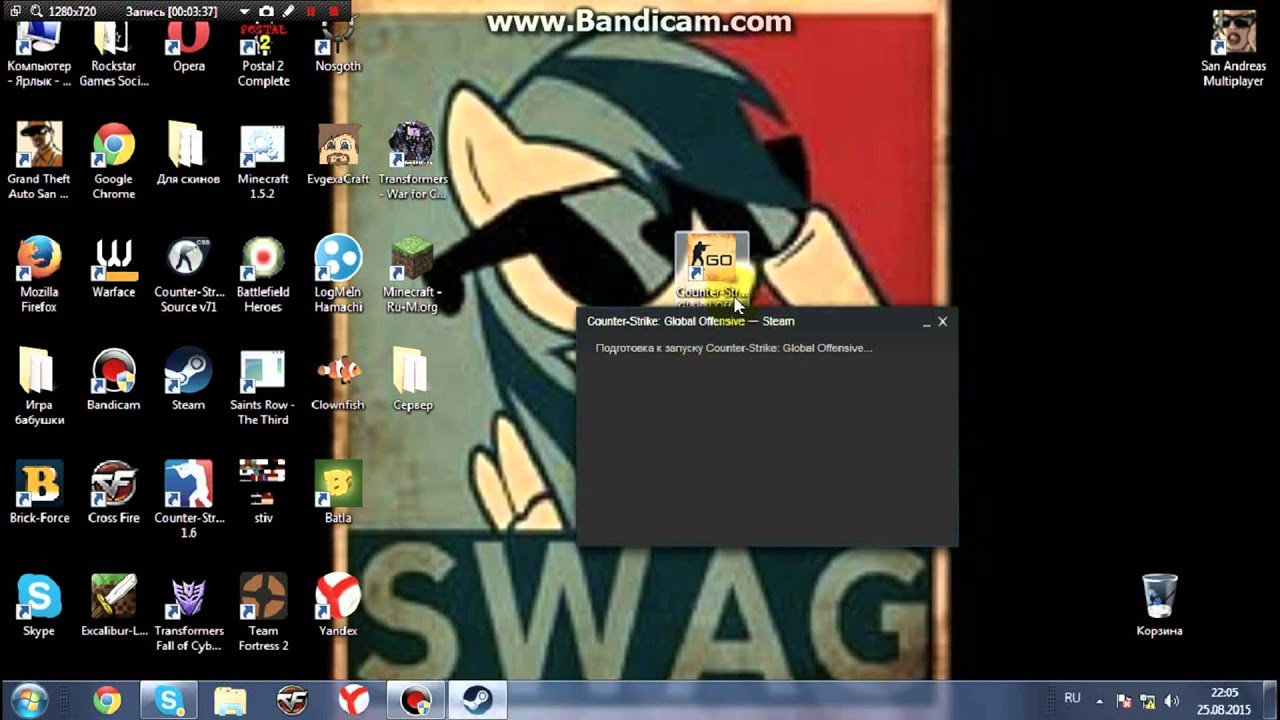This screenshot has width=1280, height=720.
Task: Select the Skype desktop shortcut
Action: 39,606
